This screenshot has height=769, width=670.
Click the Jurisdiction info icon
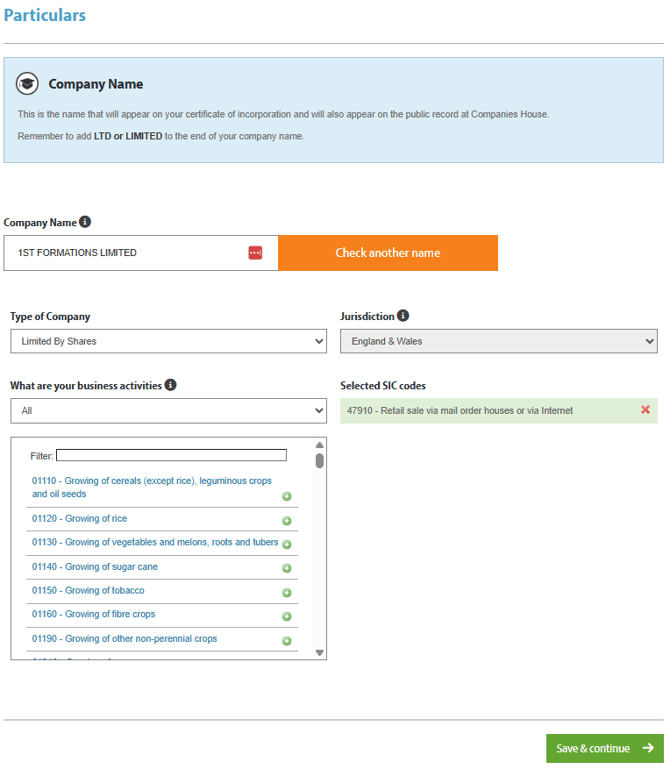pyautogui.click(x=402, y=316)
